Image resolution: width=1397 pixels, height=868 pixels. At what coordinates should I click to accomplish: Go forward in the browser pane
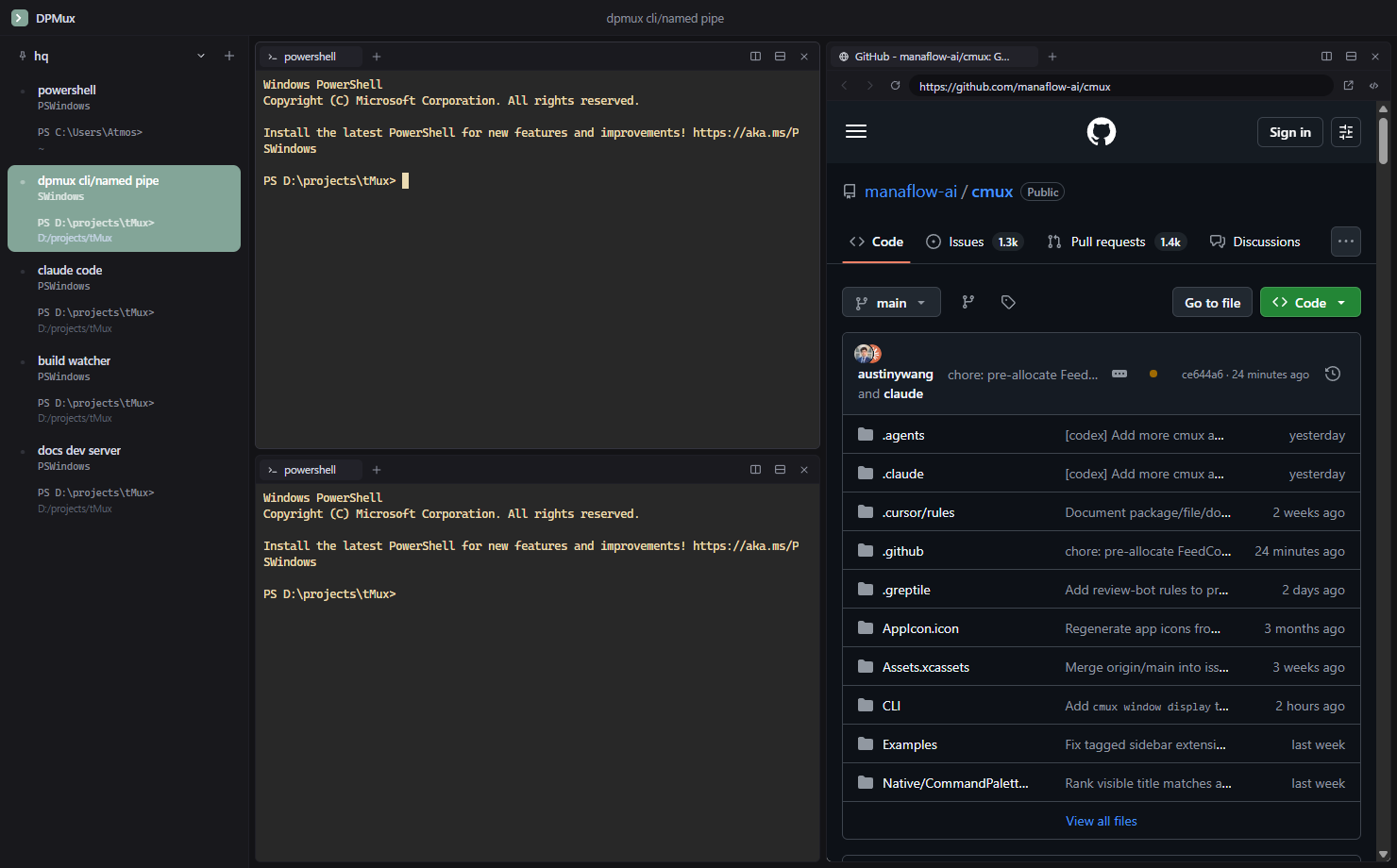point(870,86)
